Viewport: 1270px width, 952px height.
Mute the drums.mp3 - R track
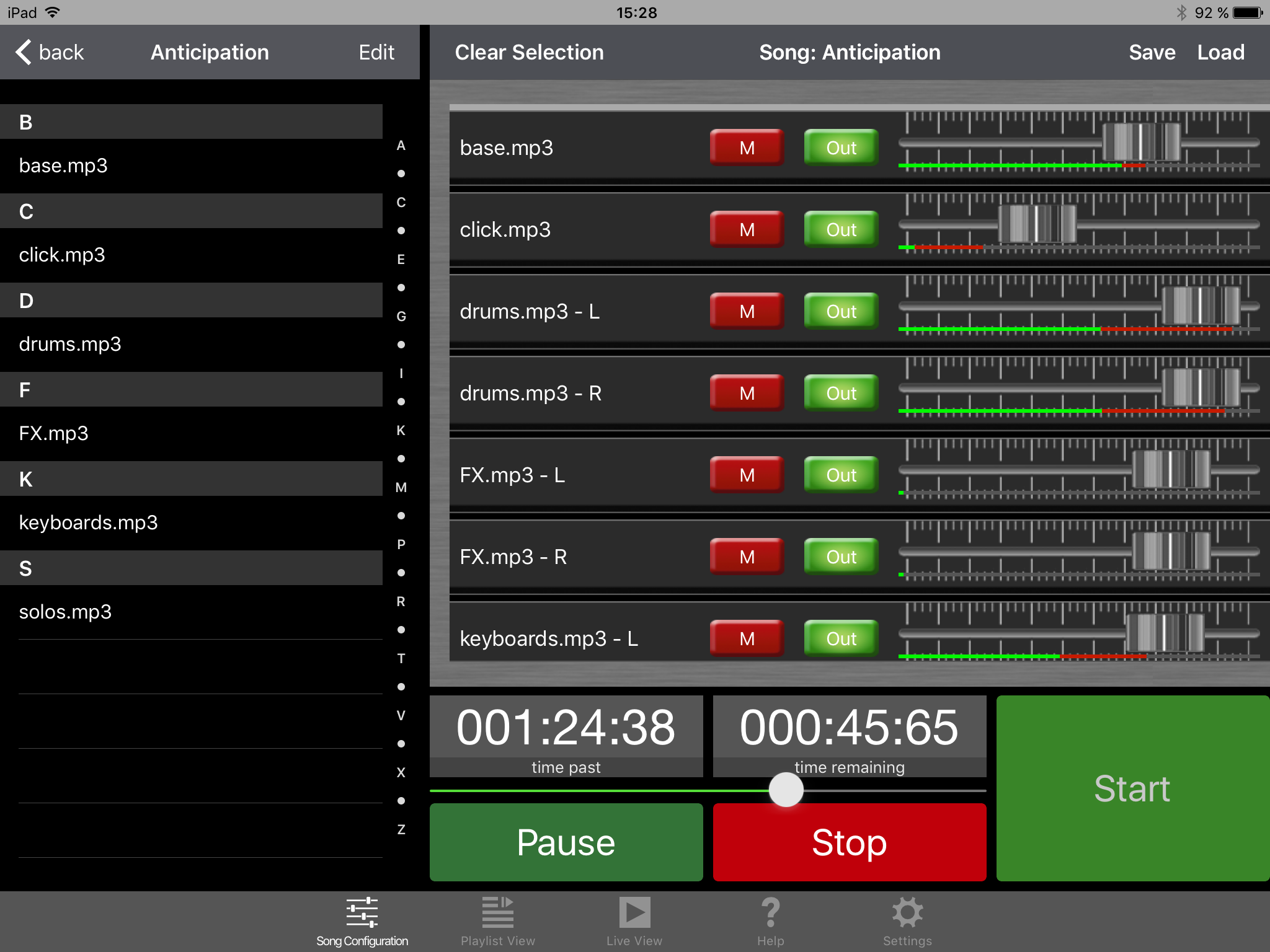747,393
